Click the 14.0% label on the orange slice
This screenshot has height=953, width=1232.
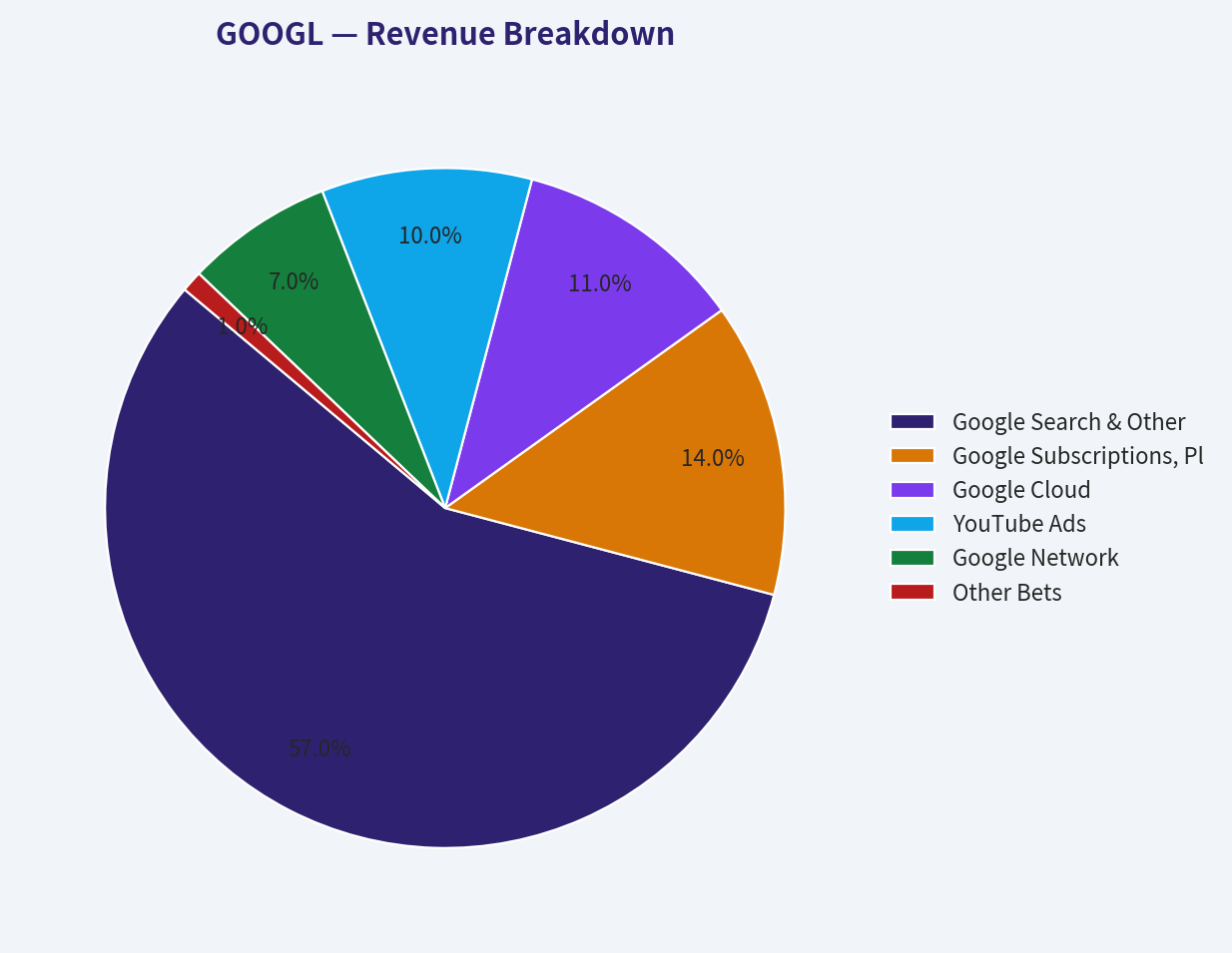pyautogui.click(x=713, y=458)
